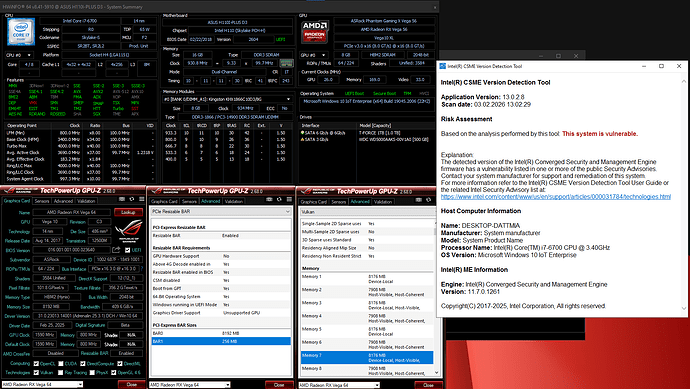Screen dimensions: 690x389
Task: Switch to Validation tab in right GPU-Z window
Action: coord(383,202)
